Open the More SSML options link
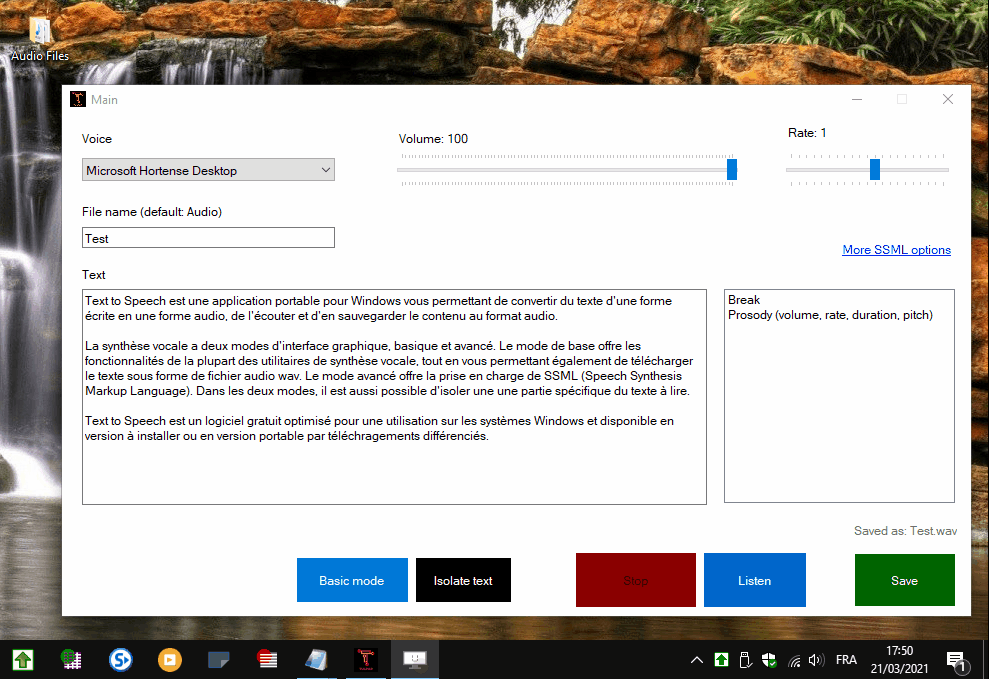Viewport: 989px width, 679px height. click(896, 250)
